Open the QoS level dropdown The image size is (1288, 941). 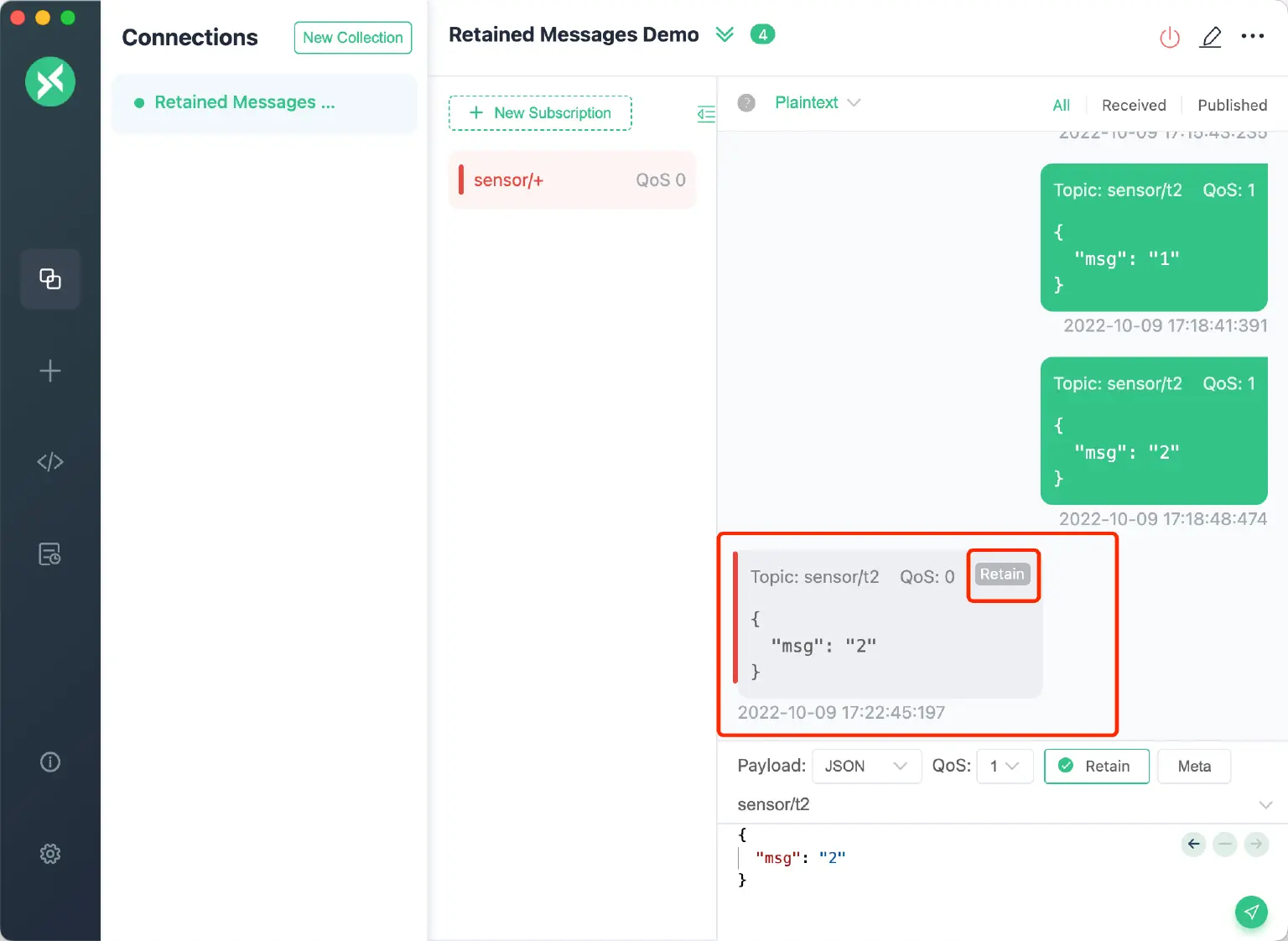pos(1004,766)
